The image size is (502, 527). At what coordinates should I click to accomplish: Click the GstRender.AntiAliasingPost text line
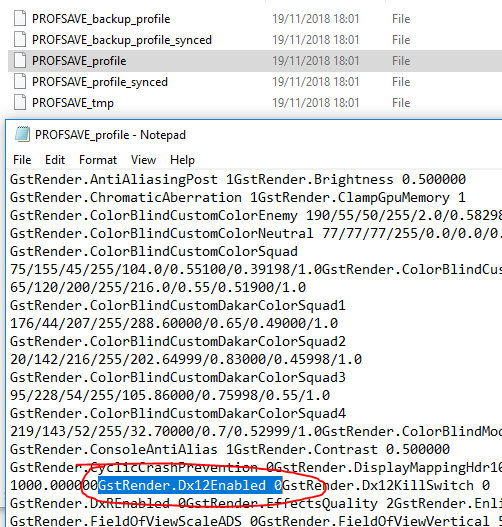tap(114, 179)
